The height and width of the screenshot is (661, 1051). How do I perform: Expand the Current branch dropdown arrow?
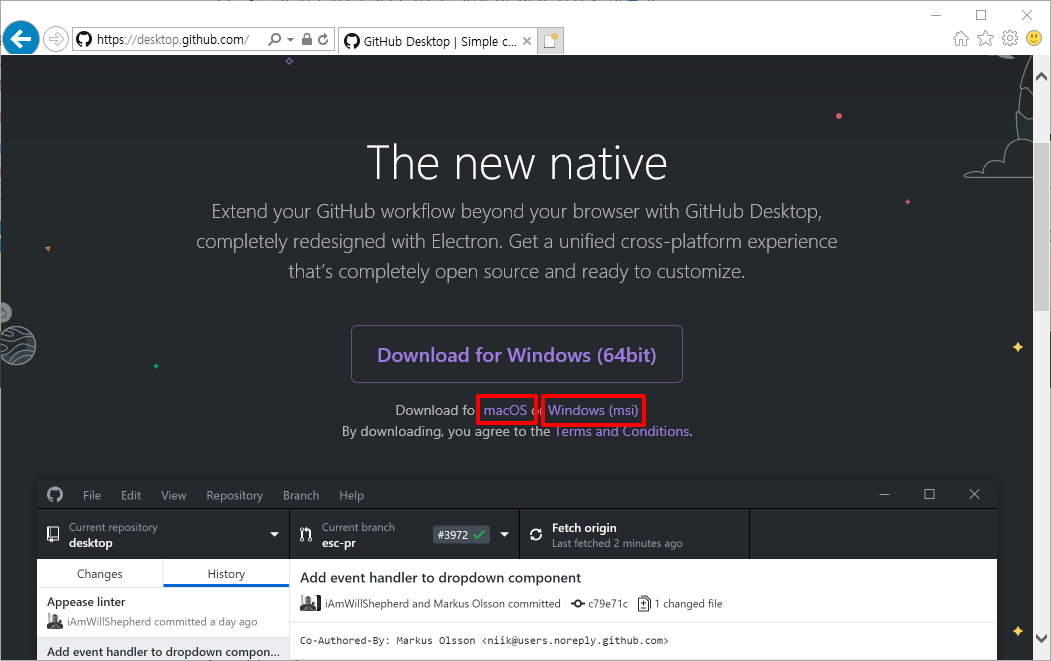pyautogui.click(x=505, y=534)
